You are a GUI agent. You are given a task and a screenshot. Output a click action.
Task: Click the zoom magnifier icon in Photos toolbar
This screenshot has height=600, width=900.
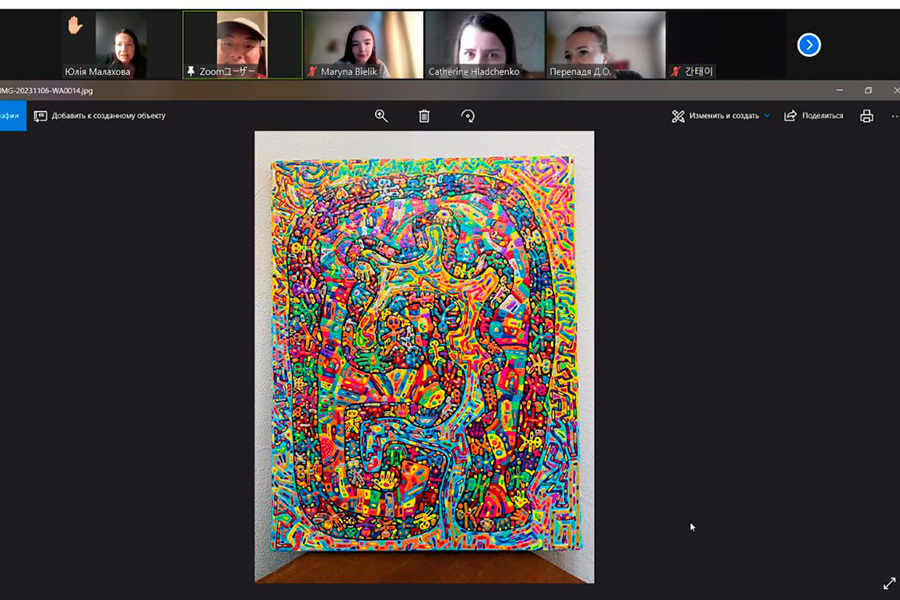[381, 116]
